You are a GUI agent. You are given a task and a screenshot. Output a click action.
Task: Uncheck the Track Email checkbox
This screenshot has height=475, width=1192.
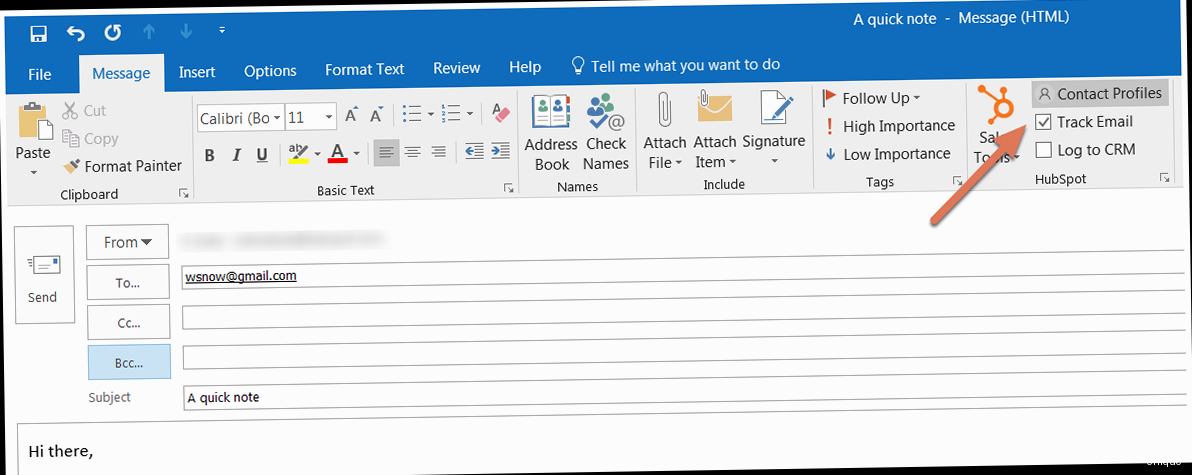(x=1044, y=122)
